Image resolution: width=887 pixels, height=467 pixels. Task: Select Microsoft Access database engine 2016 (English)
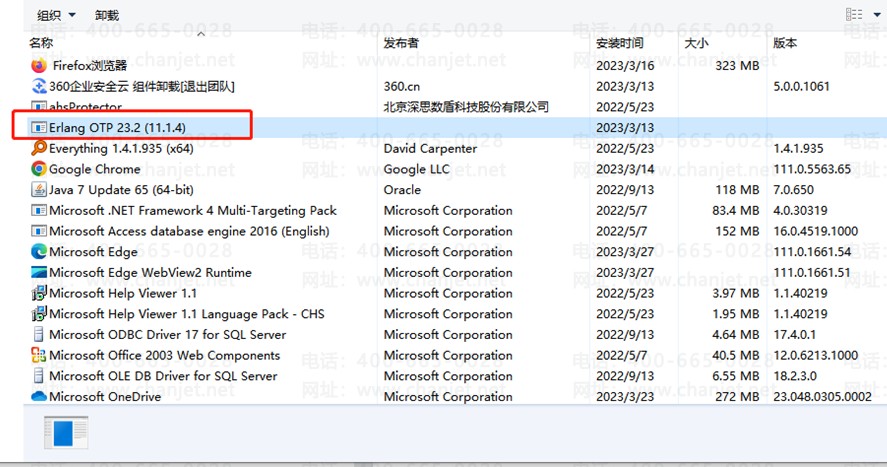190,231
